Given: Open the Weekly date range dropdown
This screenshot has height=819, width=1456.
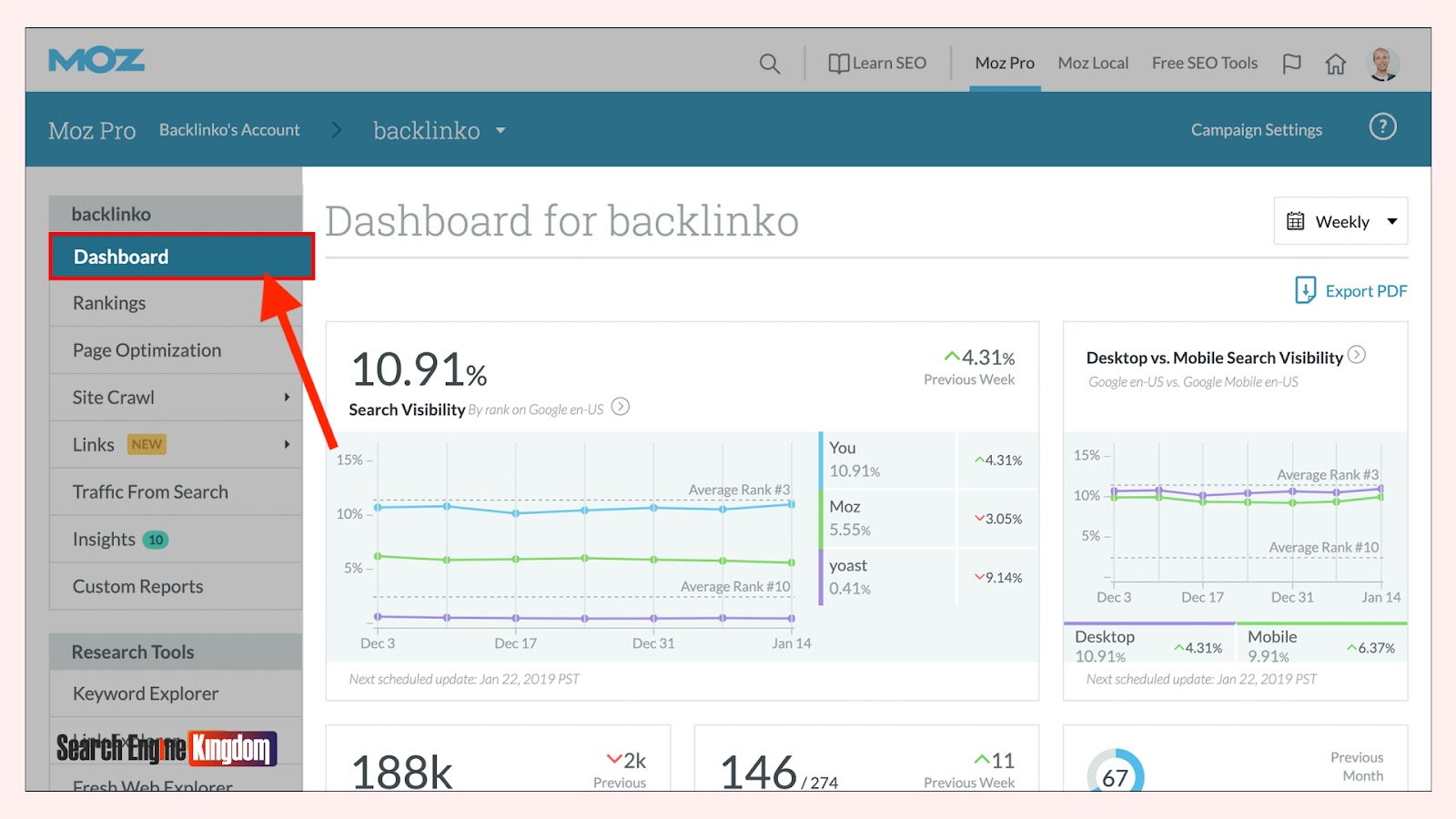Looking at the screenshot, I should pos(1340,221).
